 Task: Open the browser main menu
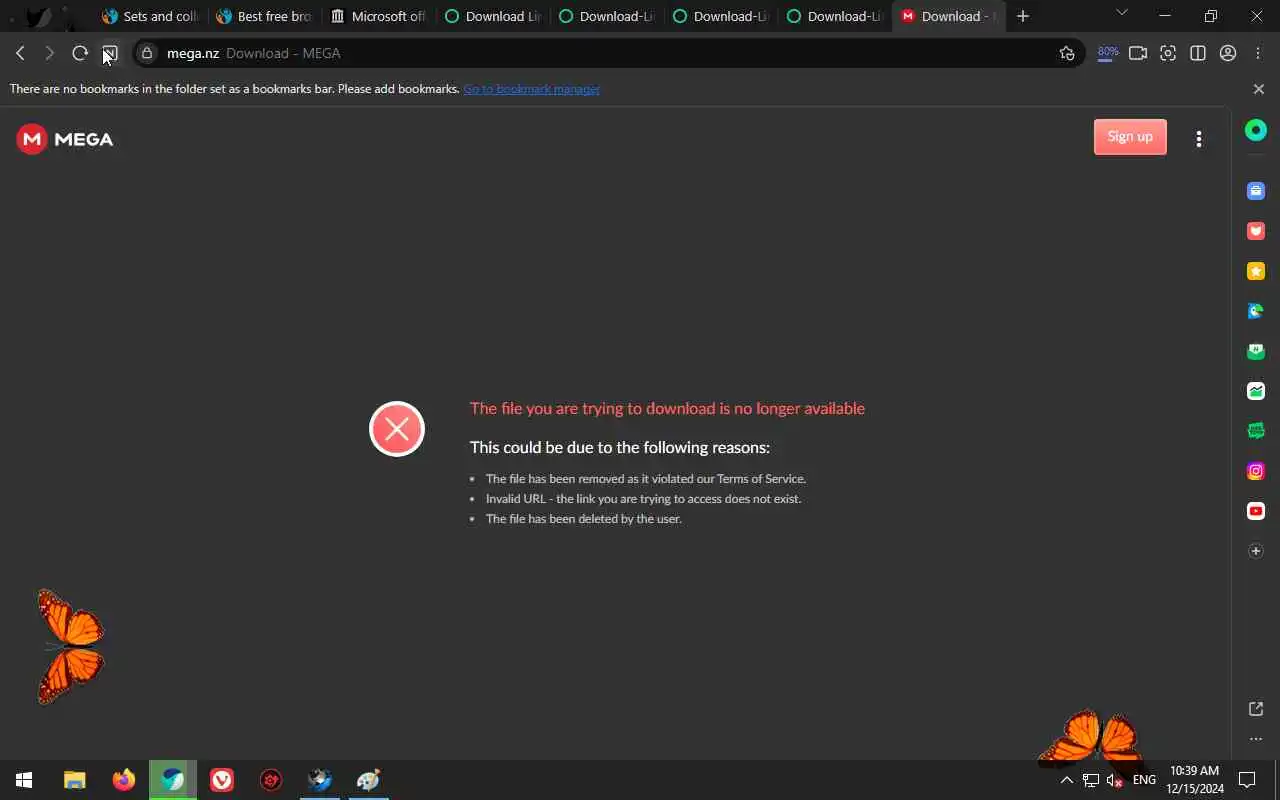coord(1258,53)
